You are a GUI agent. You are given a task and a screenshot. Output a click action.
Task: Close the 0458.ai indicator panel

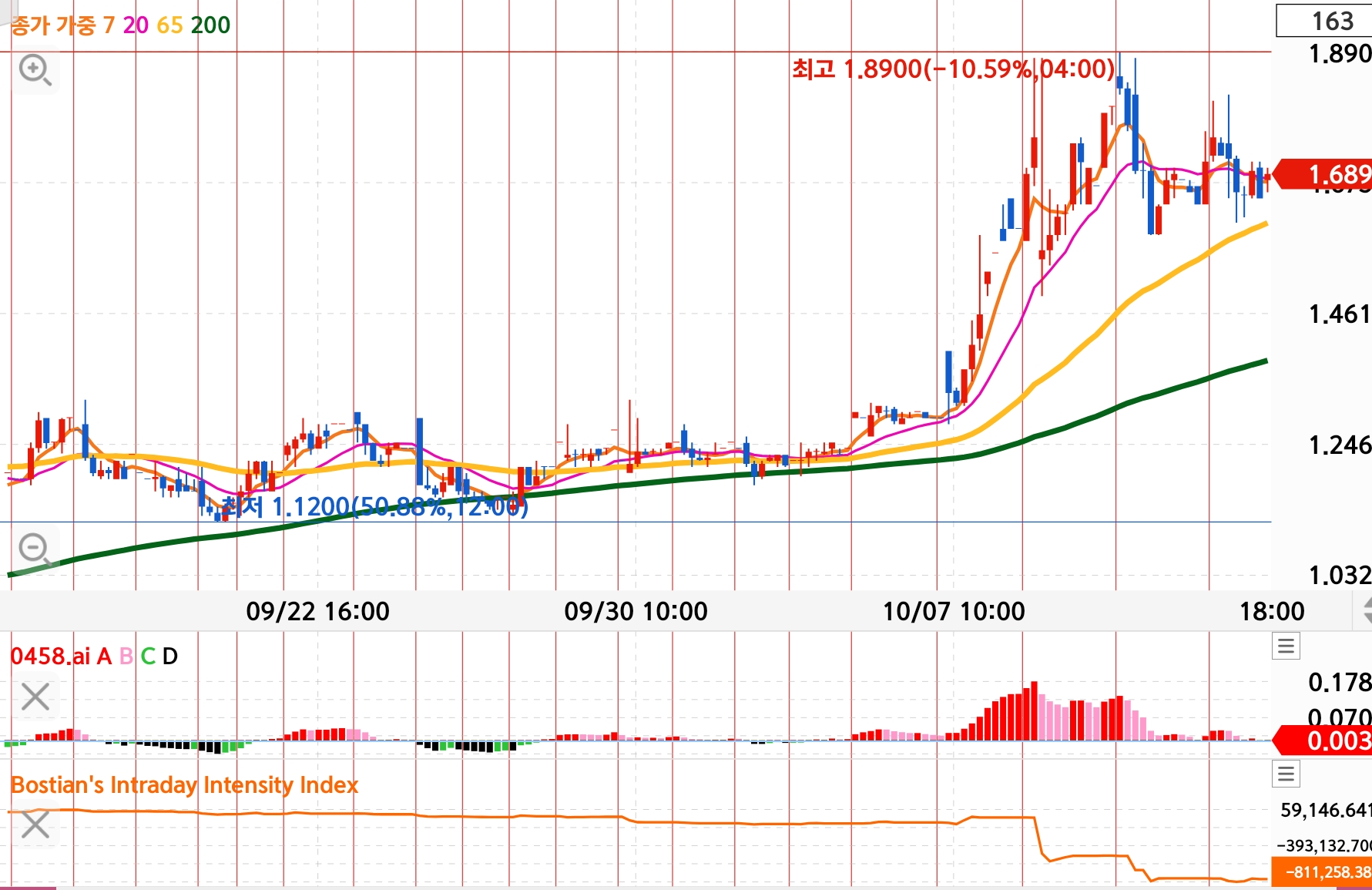[35, 697]
